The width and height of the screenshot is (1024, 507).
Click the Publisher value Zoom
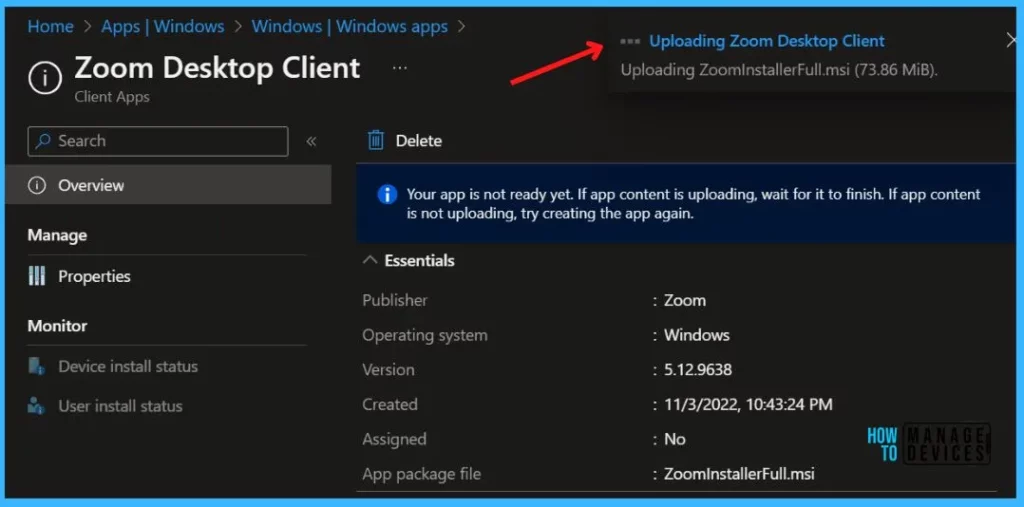pyautogui.click(x=684, y=301)
